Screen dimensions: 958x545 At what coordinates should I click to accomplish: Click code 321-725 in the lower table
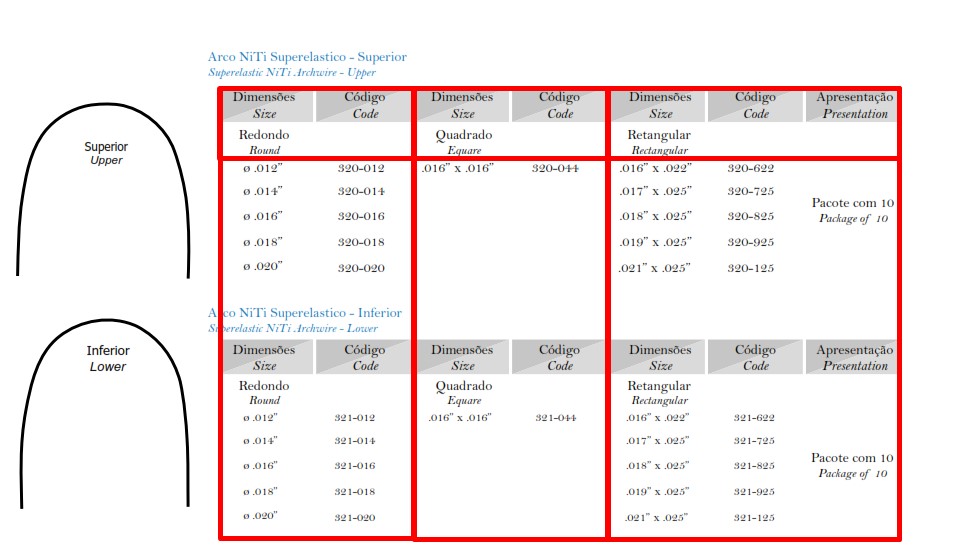point(754,441)
